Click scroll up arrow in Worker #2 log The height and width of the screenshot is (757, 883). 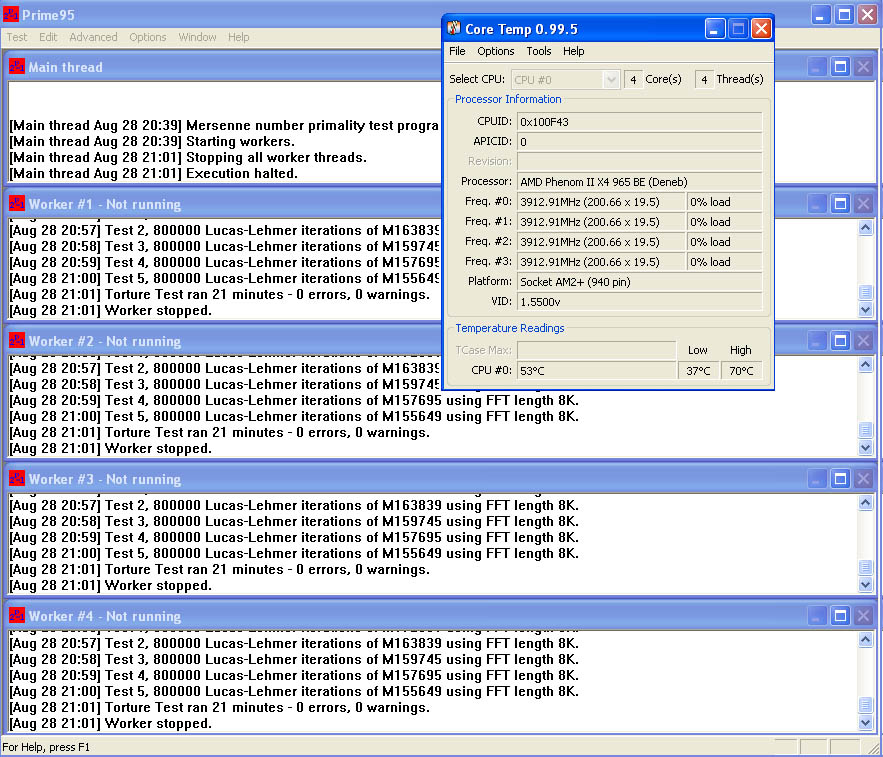[866, 365]
